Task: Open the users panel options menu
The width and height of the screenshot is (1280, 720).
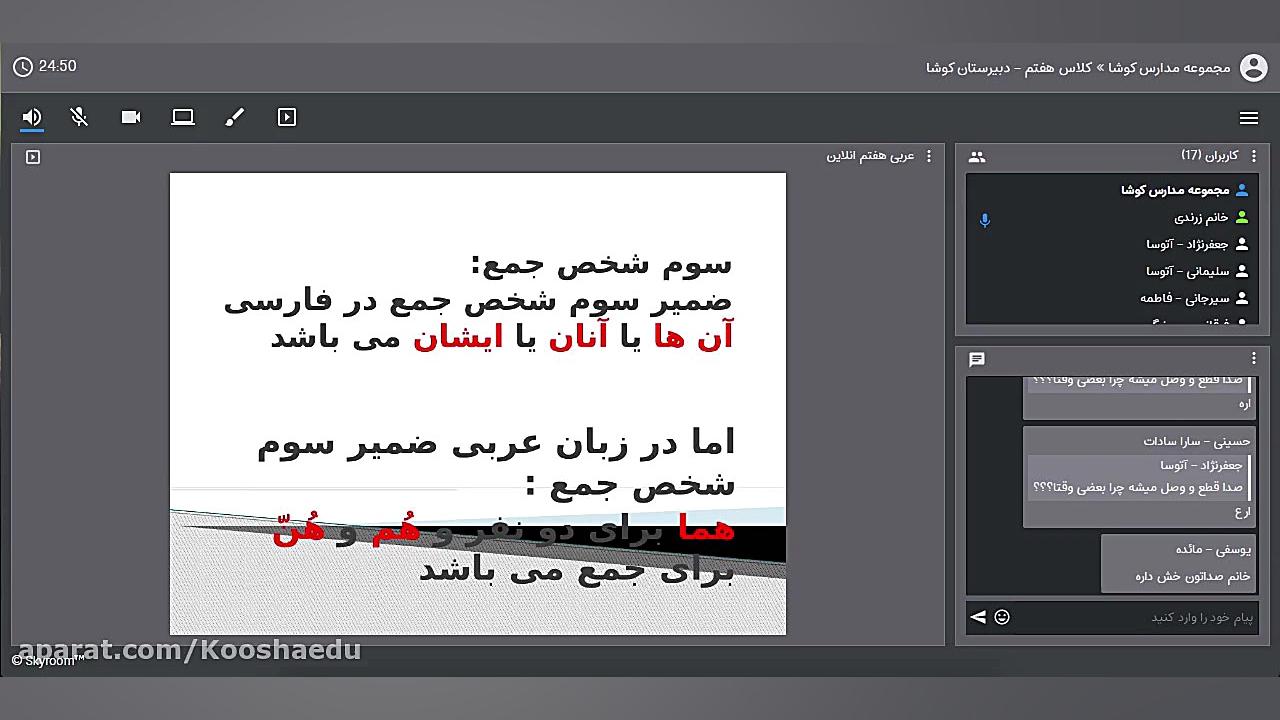Action: pos(1255,156)
